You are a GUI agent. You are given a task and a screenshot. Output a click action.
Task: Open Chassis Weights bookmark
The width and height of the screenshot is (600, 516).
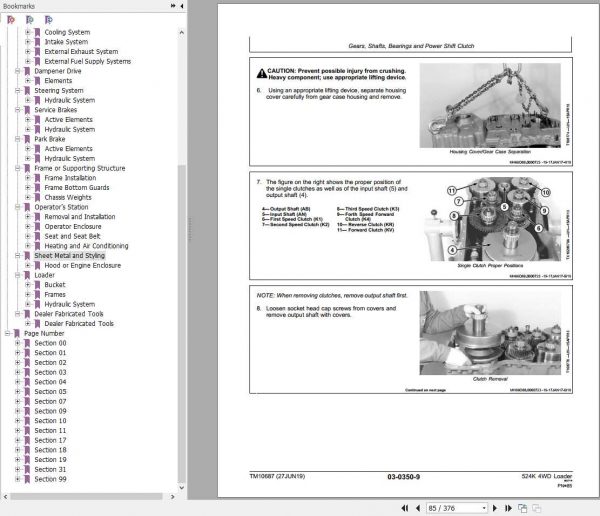[68, 198]
